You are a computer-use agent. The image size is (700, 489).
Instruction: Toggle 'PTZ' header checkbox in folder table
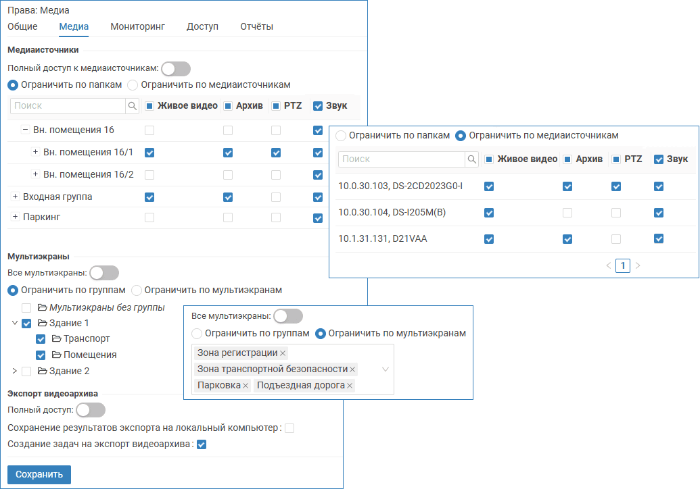276,106
